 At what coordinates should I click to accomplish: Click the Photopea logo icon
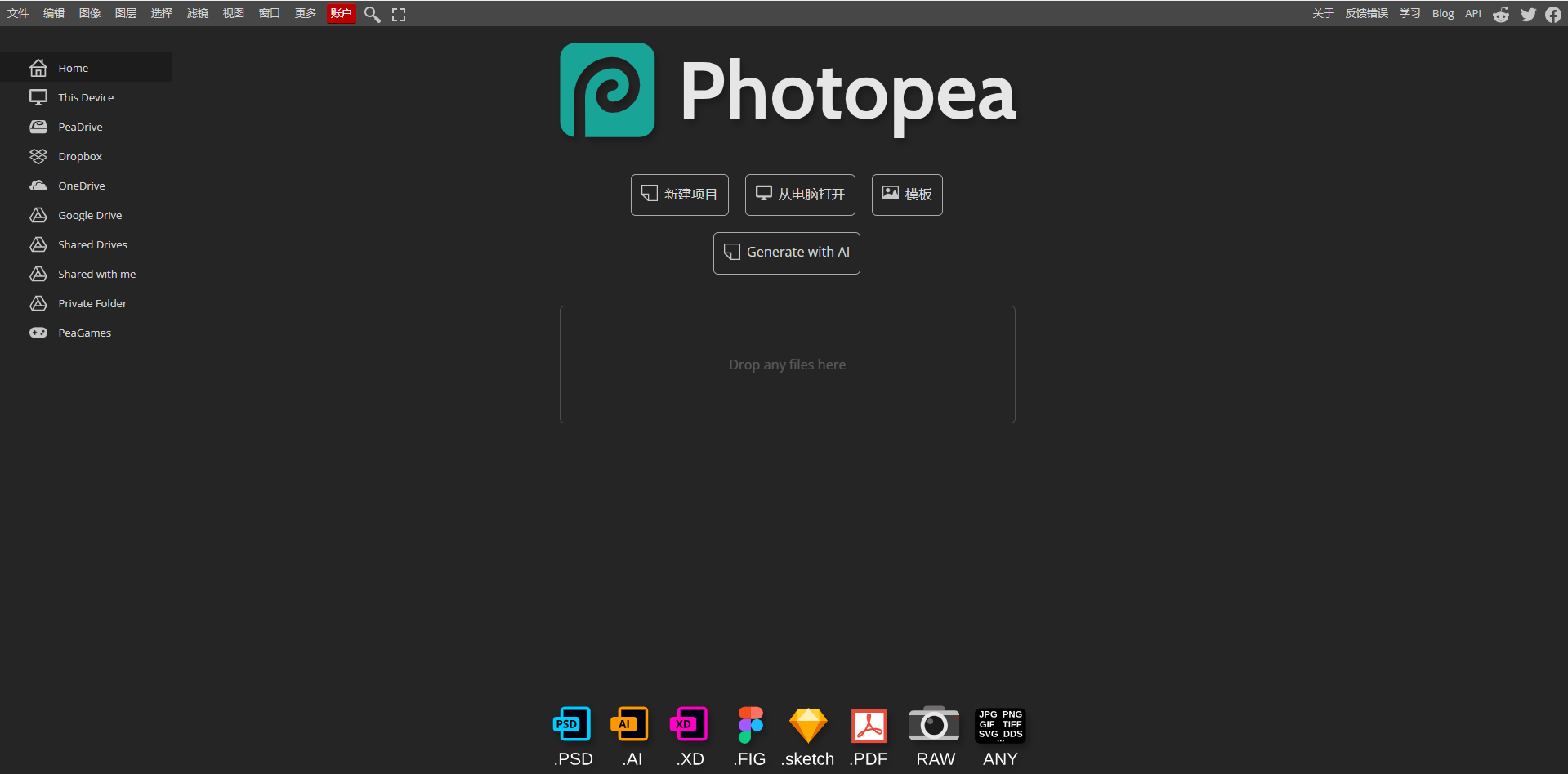click(x=607, y=90)
